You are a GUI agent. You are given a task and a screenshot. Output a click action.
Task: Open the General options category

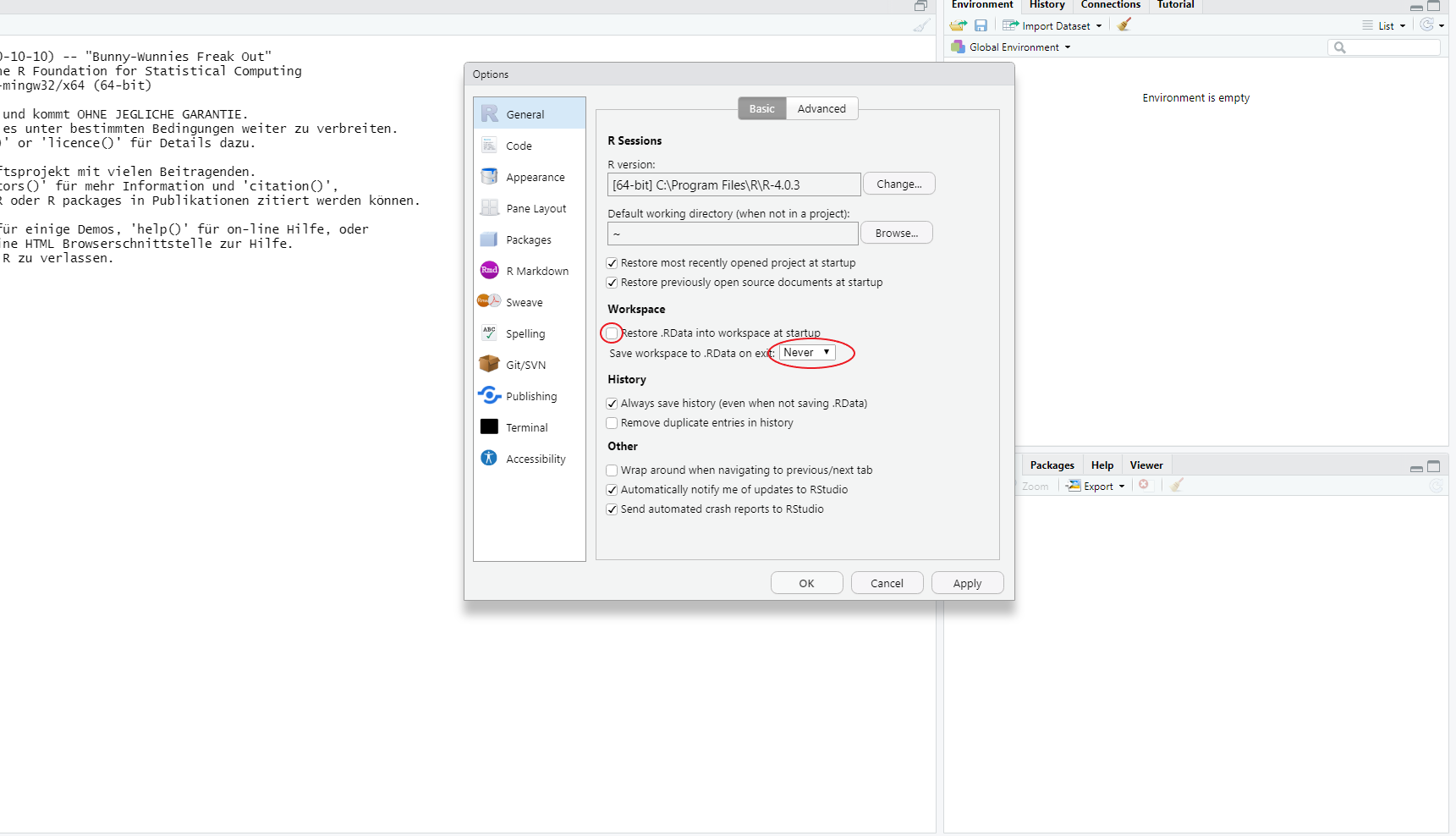pos(529,113)
